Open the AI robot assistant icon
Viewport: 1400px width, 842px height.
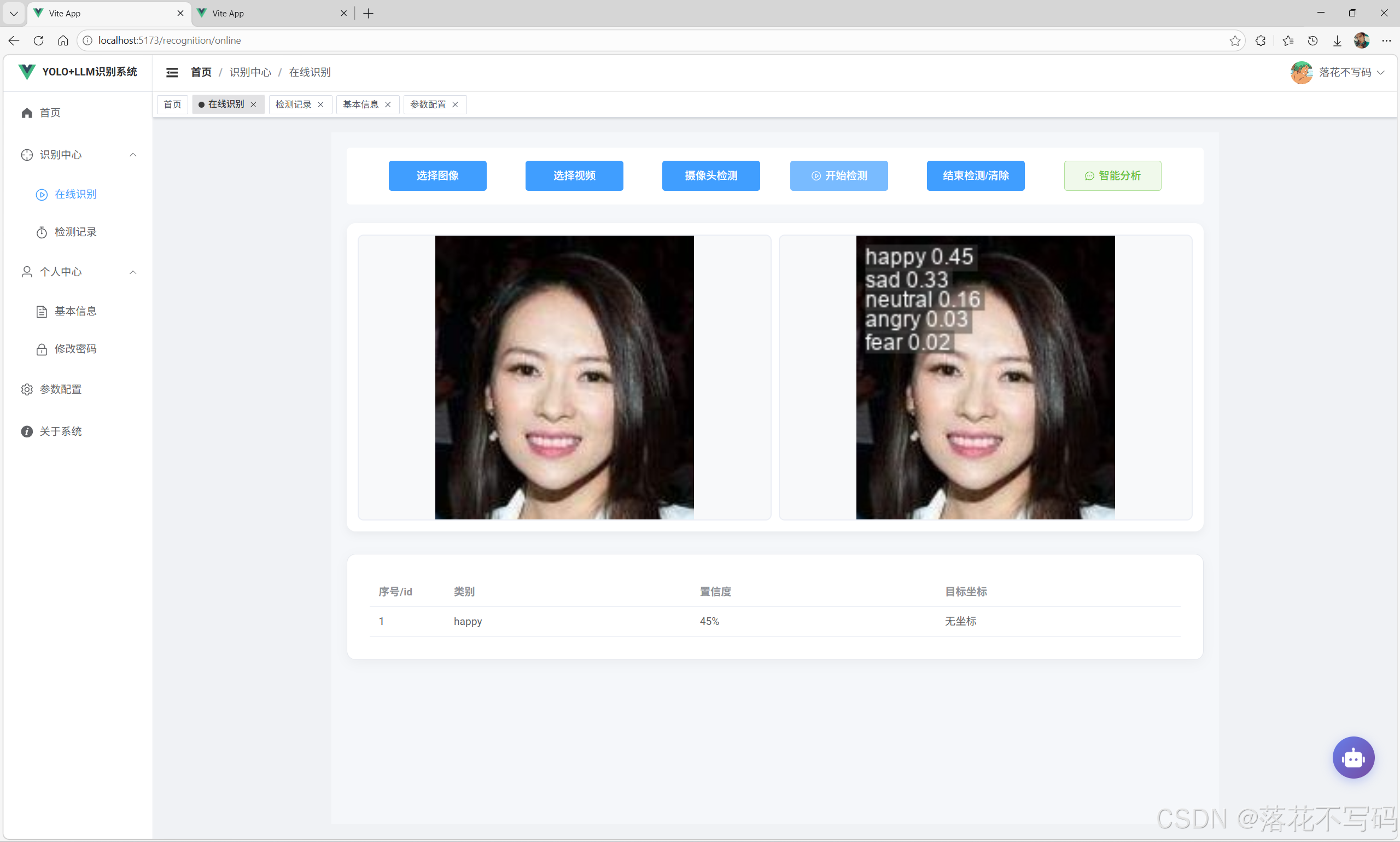pos(1353,757)
